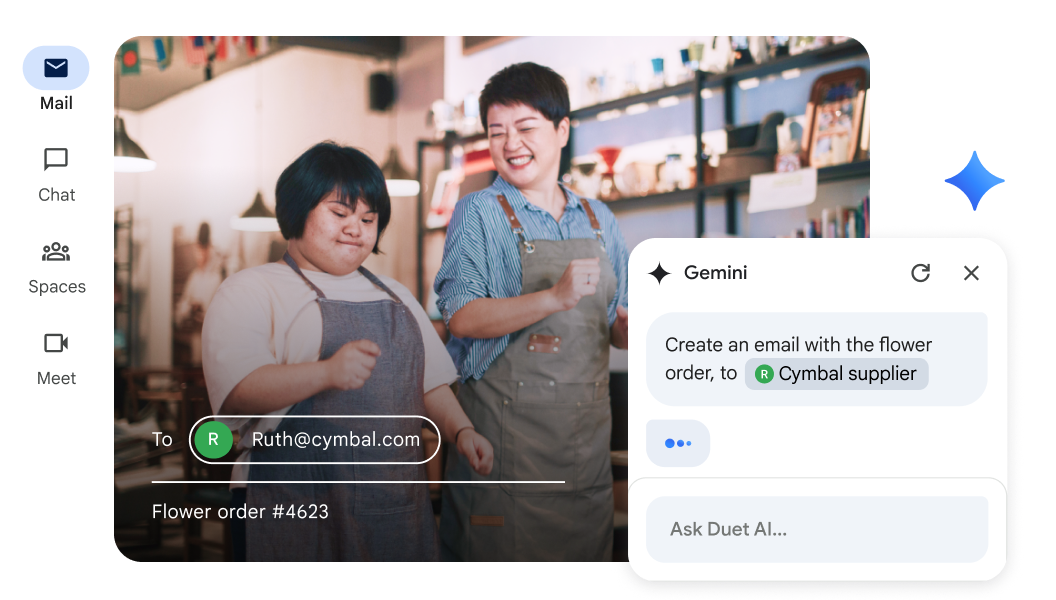Click the green R avatar in recipient chip
The width and height of the screenshot is (1056, 600).
pyautogui.click(x=213, y=440)
